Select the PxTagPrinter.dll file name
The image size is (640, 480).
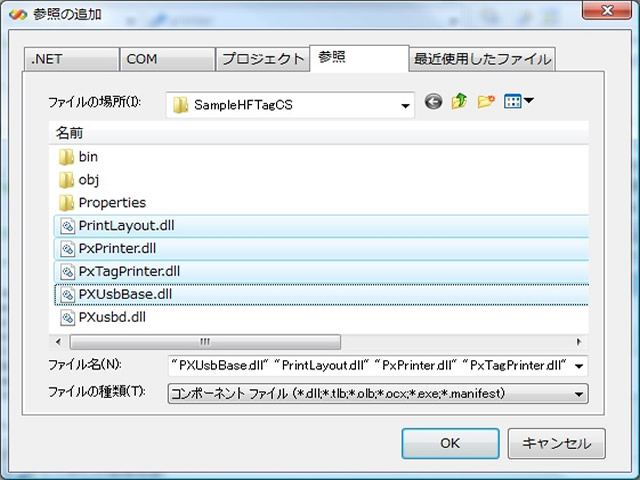pyautogui.click(x=129, y=271)
